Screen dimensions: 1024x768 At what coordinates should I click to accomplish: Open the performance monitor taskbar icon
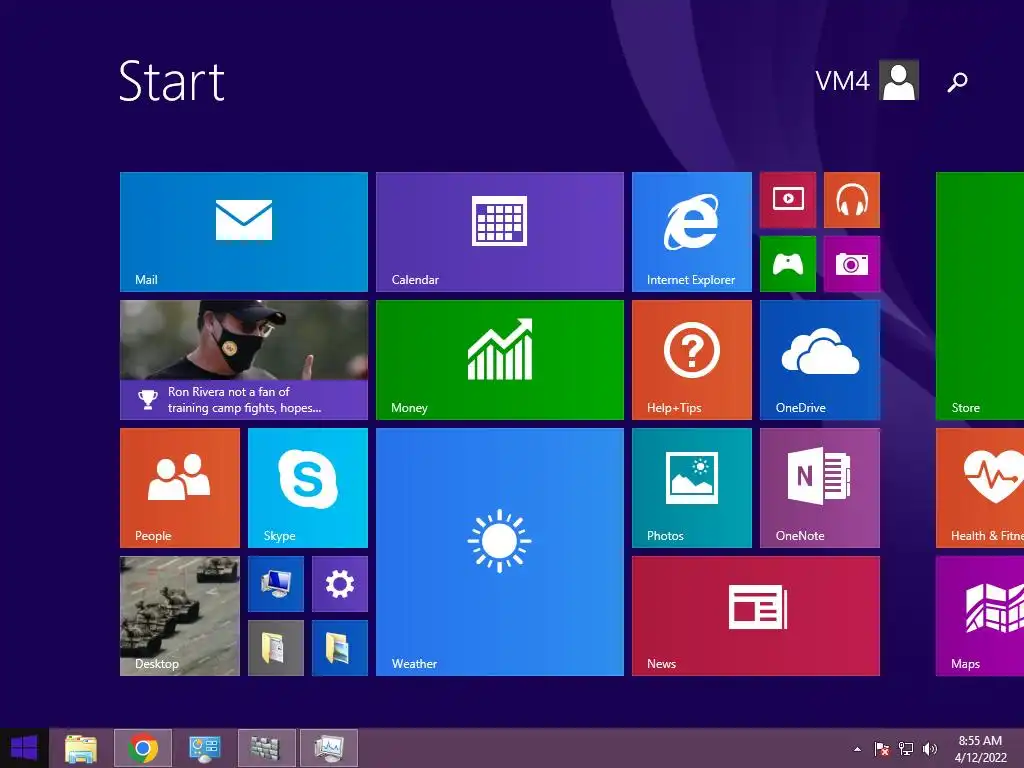328,748
